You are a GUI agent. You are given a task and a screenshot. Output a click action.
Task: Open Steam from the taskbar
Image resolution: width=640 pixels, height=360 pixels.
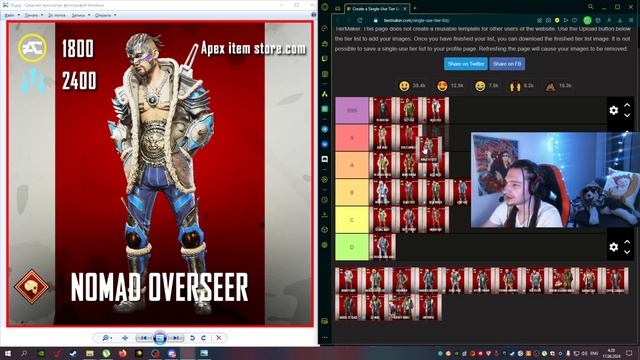[x=73, y=353]
